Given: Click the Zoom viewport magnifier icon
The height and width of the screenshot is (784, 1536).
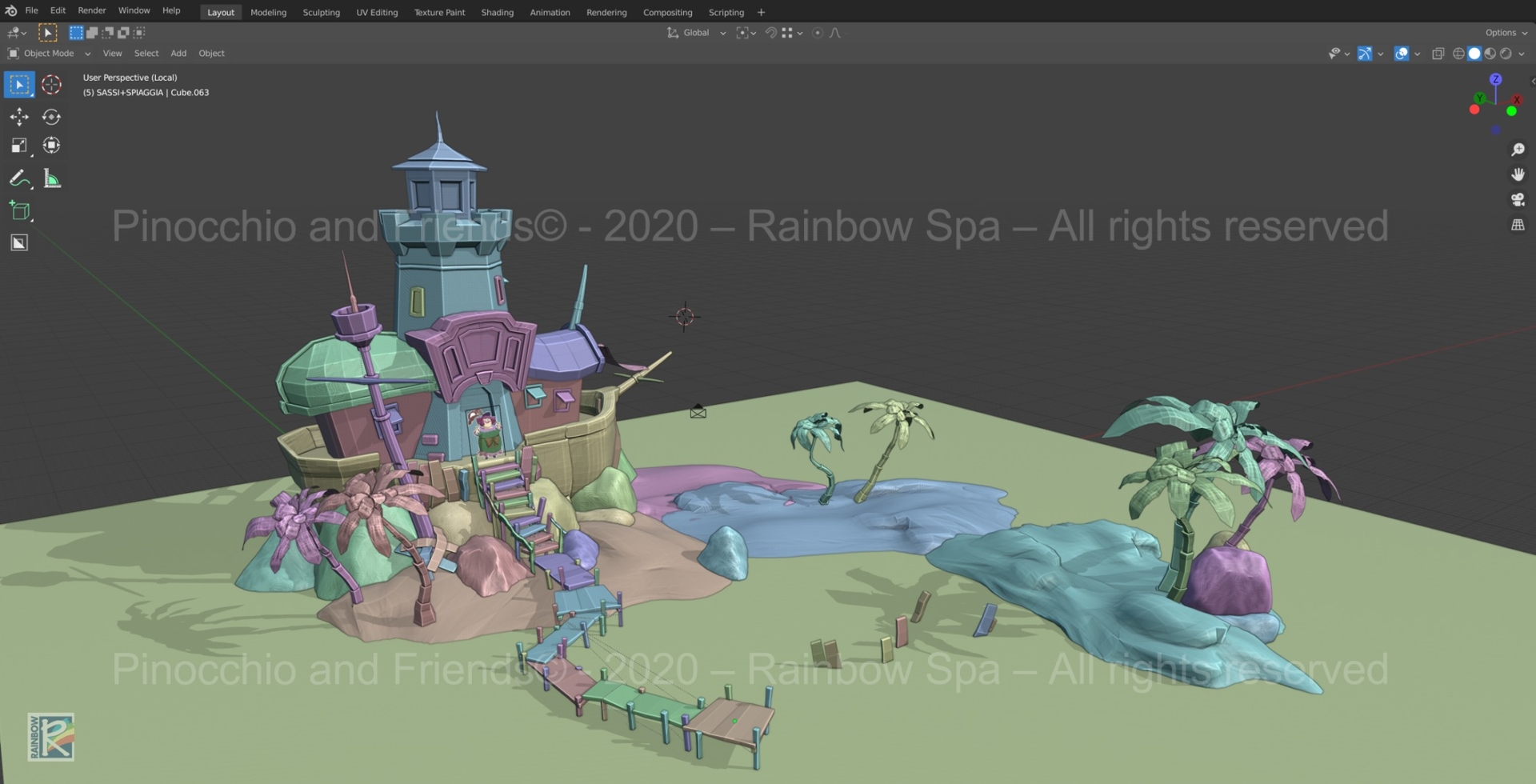Looking at the screenshot, I should (1518, 150).
